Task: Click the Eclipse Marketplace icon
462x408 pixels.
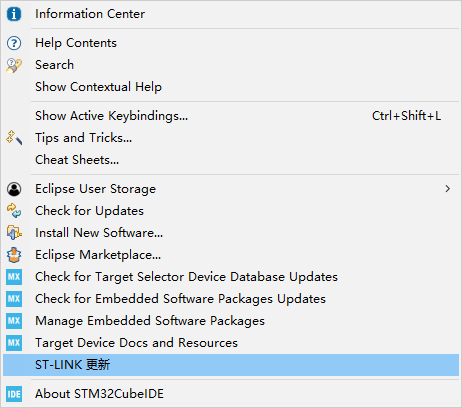Action: click(x=14, y=255)
